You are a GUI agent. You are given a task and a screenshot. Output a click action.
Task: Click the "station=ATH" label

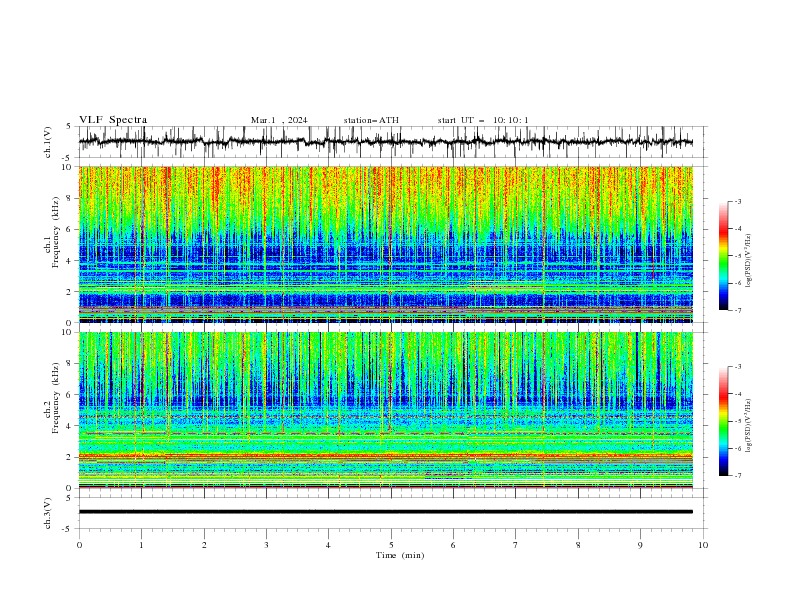click(x=371, y=120)
